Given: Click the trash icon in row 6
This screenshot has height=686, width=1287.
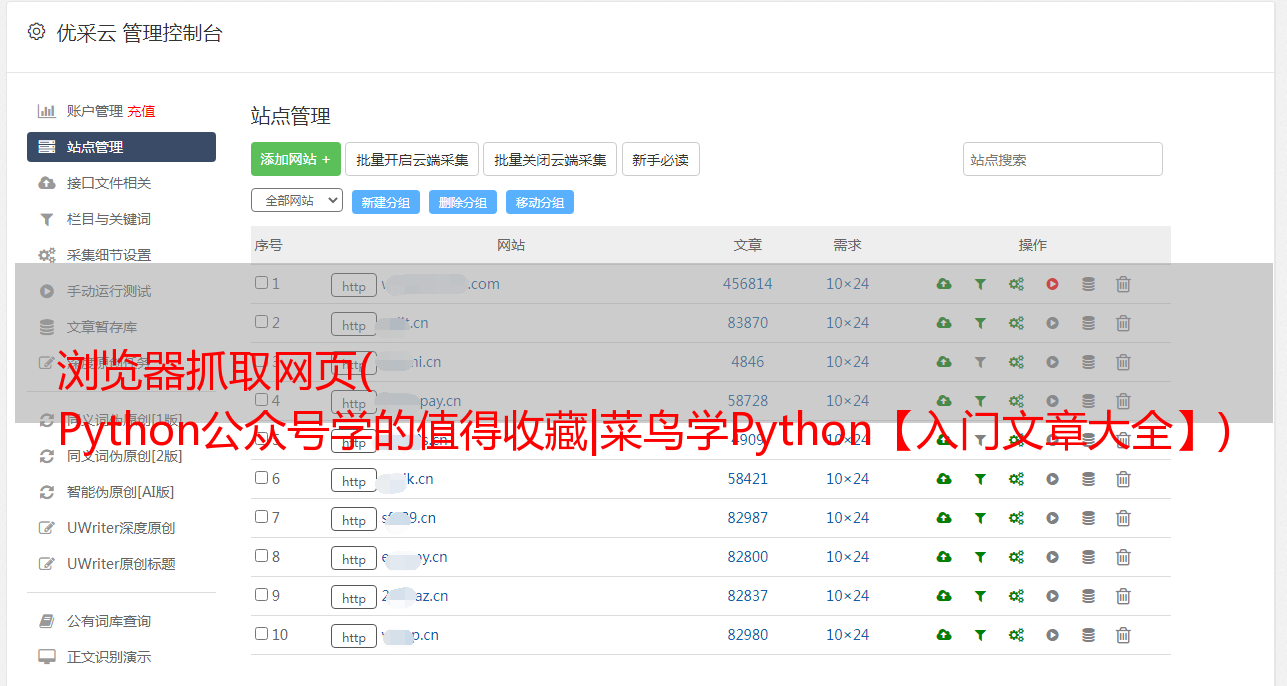Looking at the screenshot, I should point(1123,479).
